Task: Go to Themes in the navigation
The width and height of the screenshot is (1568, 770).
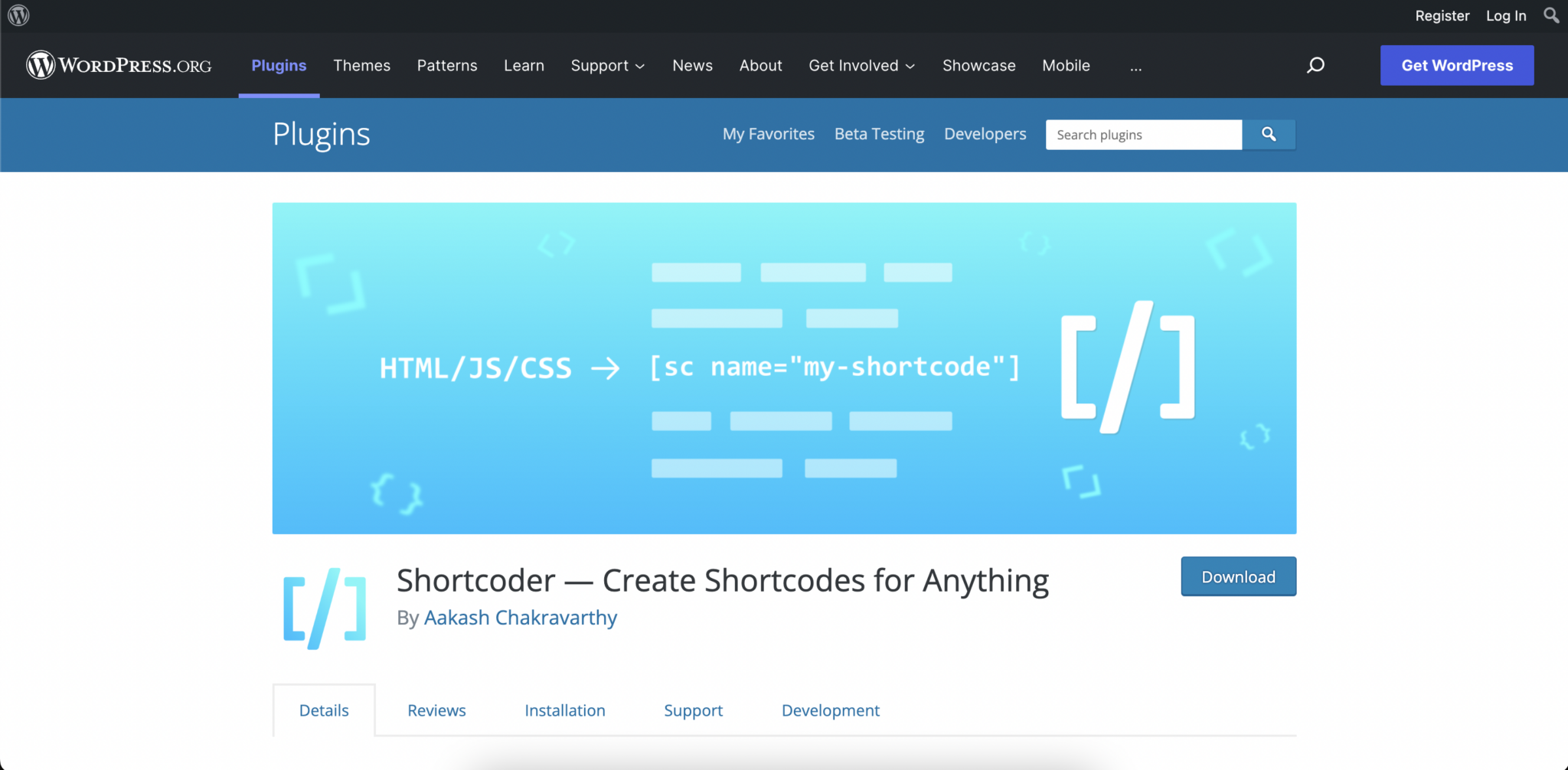Action: pyautogui.click(x=361, y=66)
